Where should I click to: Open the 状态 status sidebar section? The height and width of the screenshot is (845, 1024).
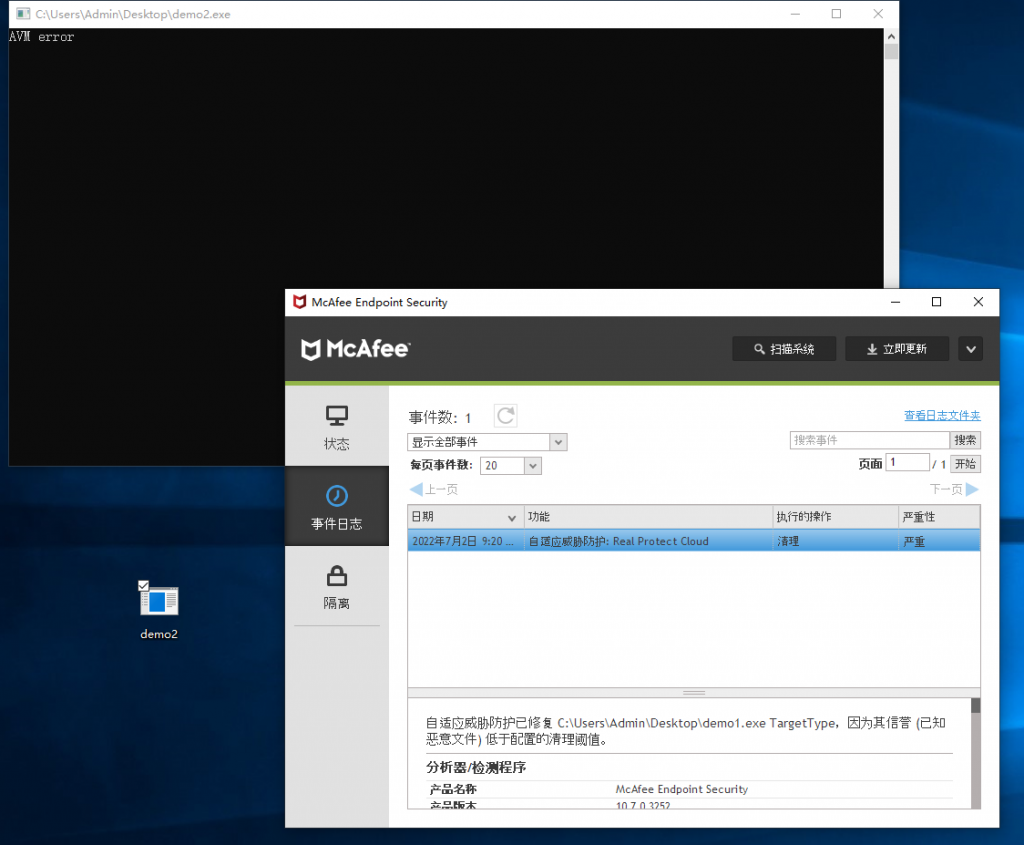point(337,427)
